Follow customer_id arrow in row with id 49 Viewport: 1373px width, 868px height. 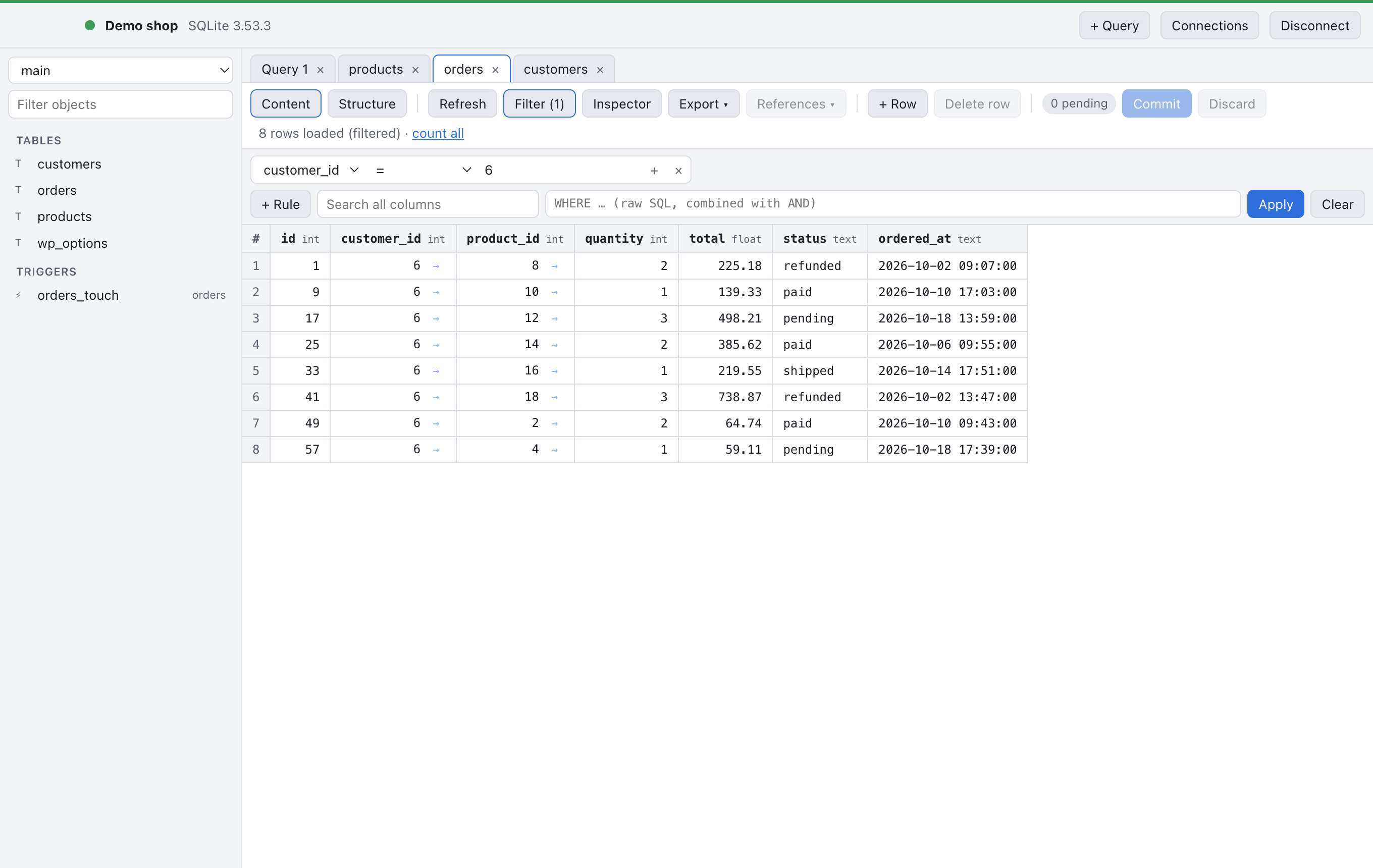click(436, 423)
